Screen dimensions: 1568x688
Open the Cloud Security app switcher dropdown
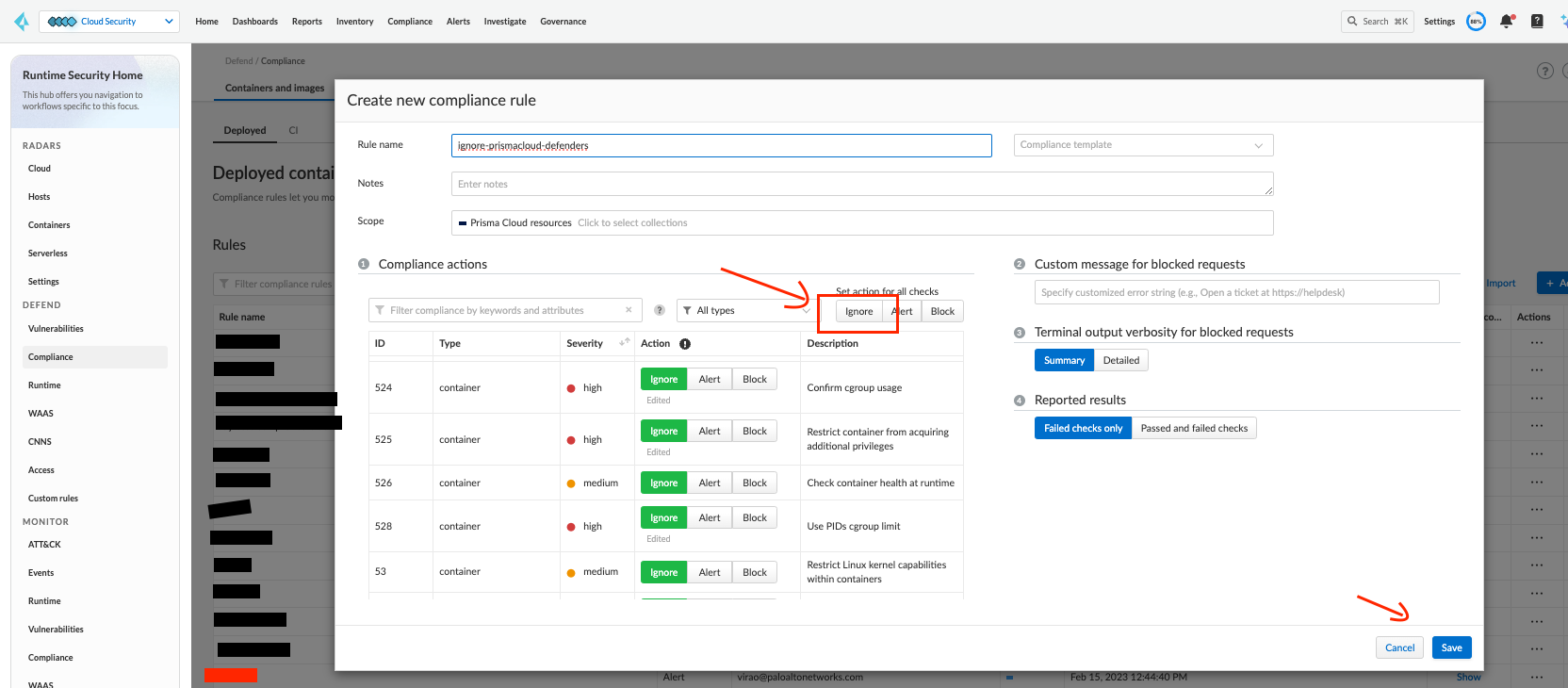point(109,21)
